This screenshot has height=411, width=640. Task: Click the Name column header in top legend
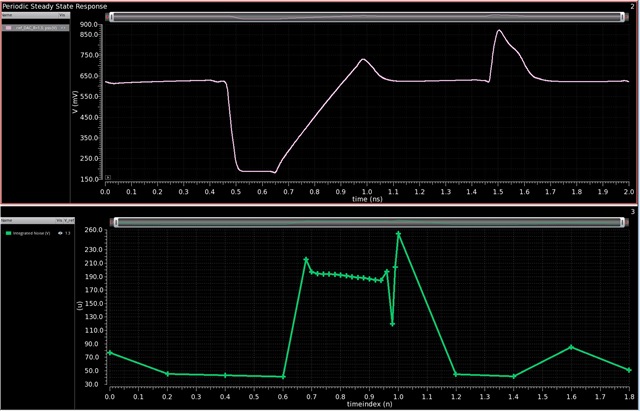[x=6, y=17]
